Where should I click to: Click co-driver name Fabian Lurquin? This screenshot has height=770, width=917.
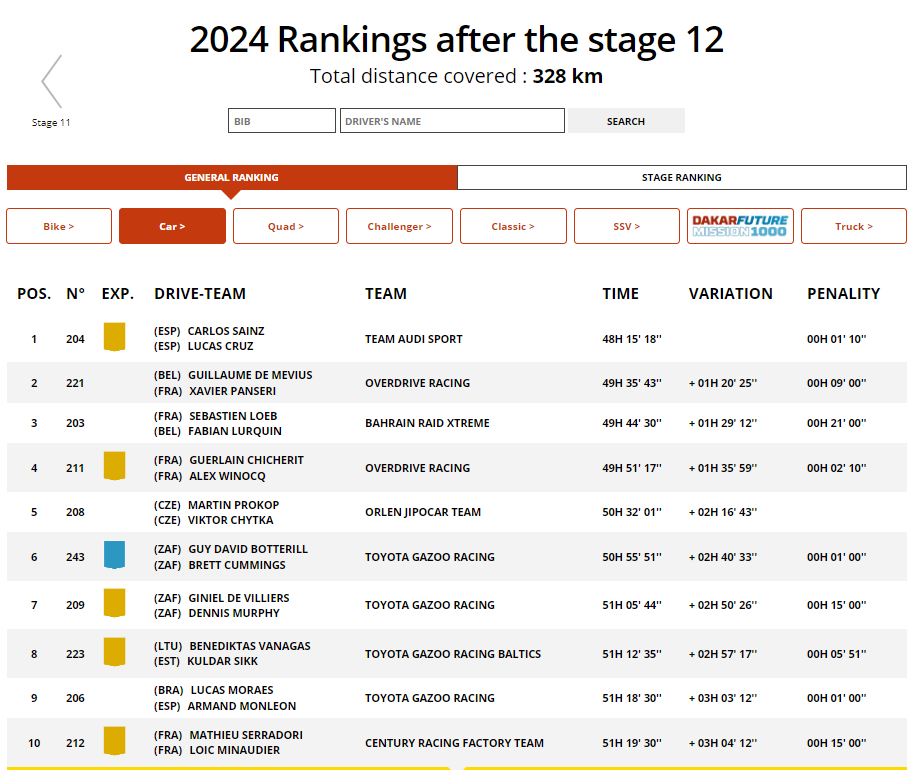[235, 431]
